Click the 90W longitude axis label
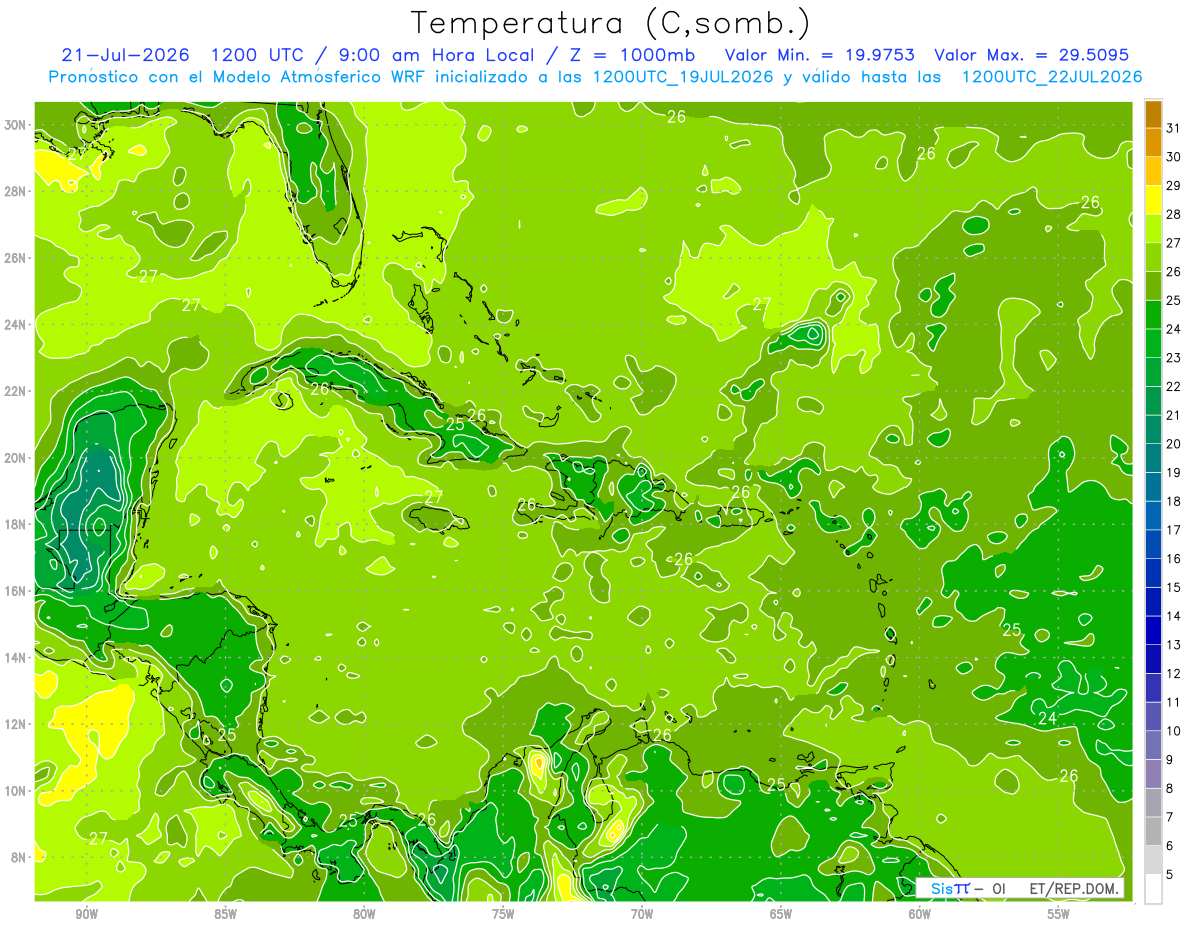Screen dimensions: 1200x927 point(86,914)
